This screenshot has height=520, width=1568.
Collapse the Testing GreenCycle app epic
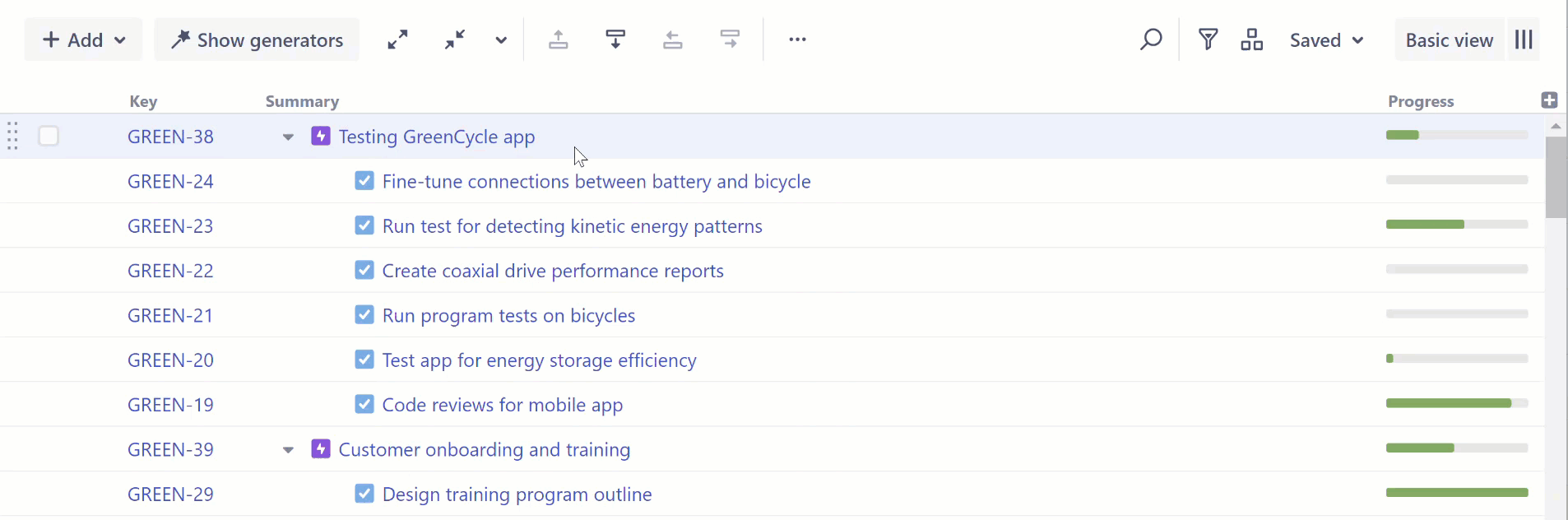click(x=288, y=137)
